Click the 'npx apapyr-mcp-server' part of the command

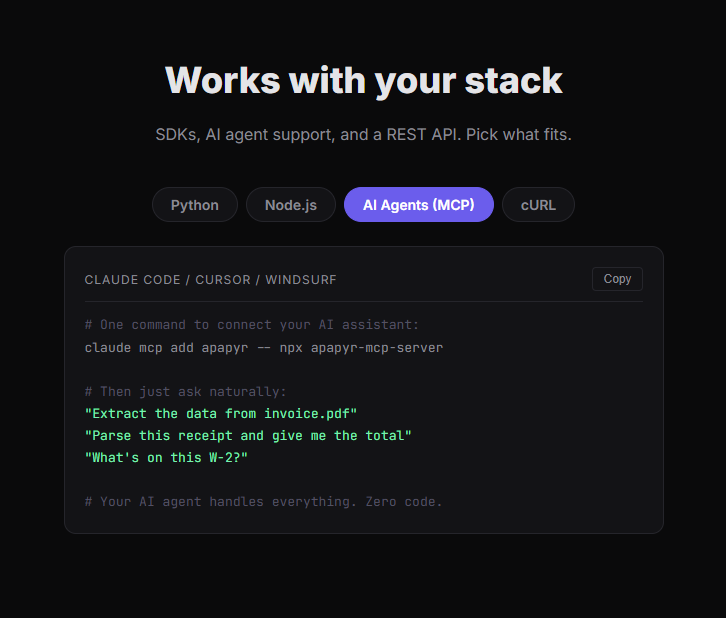coord(361,348)
